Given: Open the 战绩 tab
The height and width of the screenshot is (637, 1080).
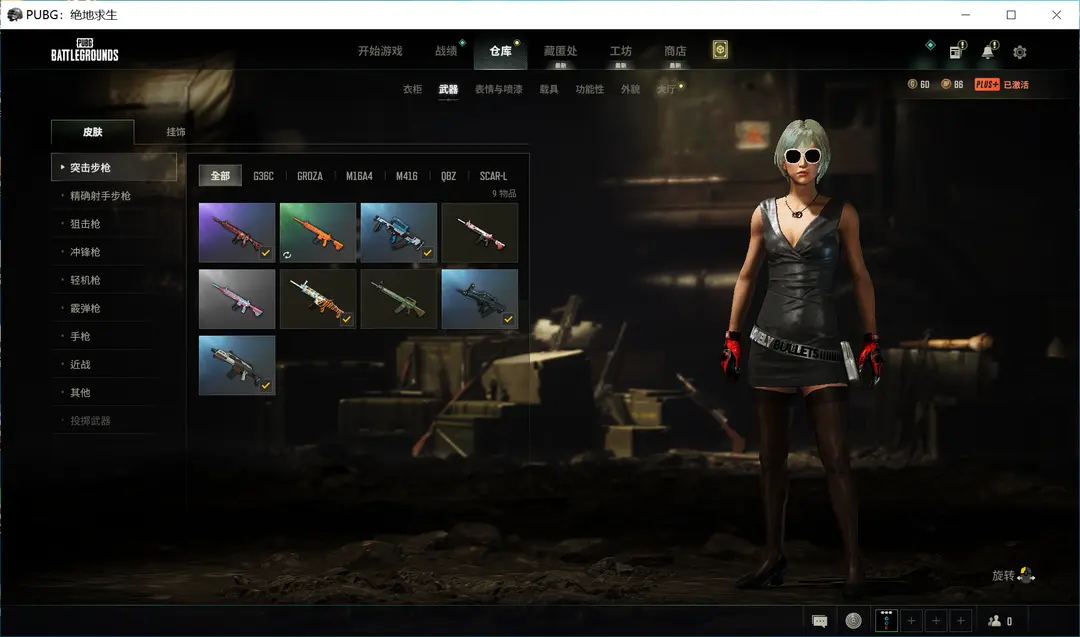Looking at the screenshot, I should [x=446, y=50].
